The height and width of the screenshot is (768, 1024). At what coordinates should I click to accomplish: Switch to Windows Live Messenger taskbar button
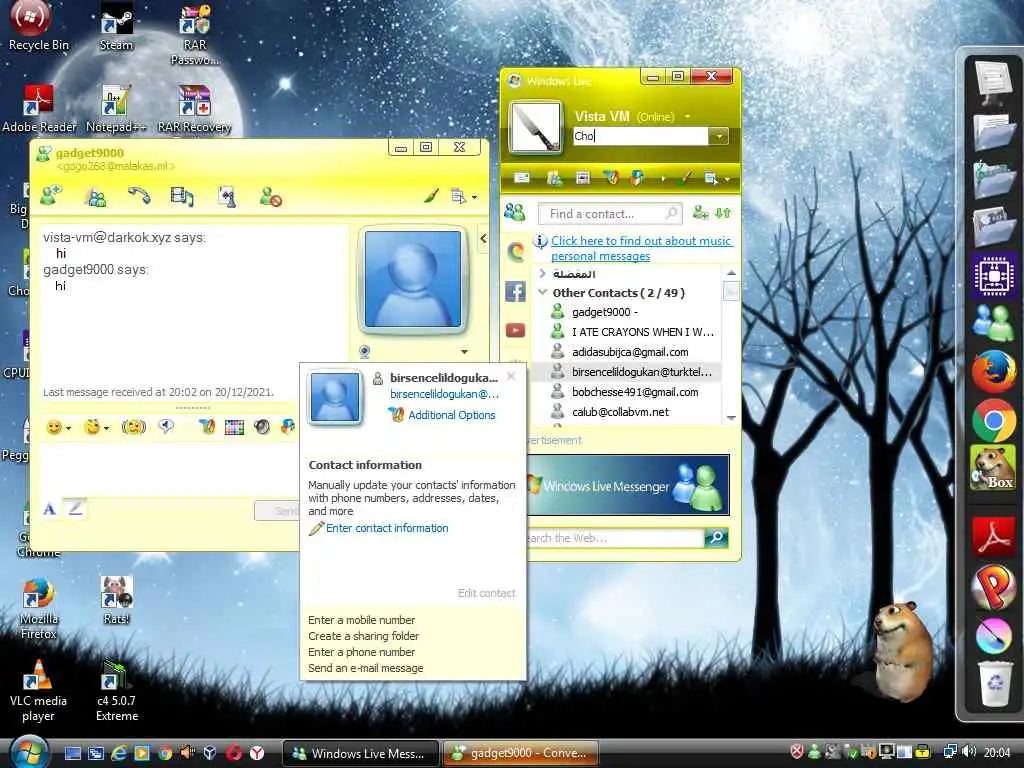[x=360, y=754]
